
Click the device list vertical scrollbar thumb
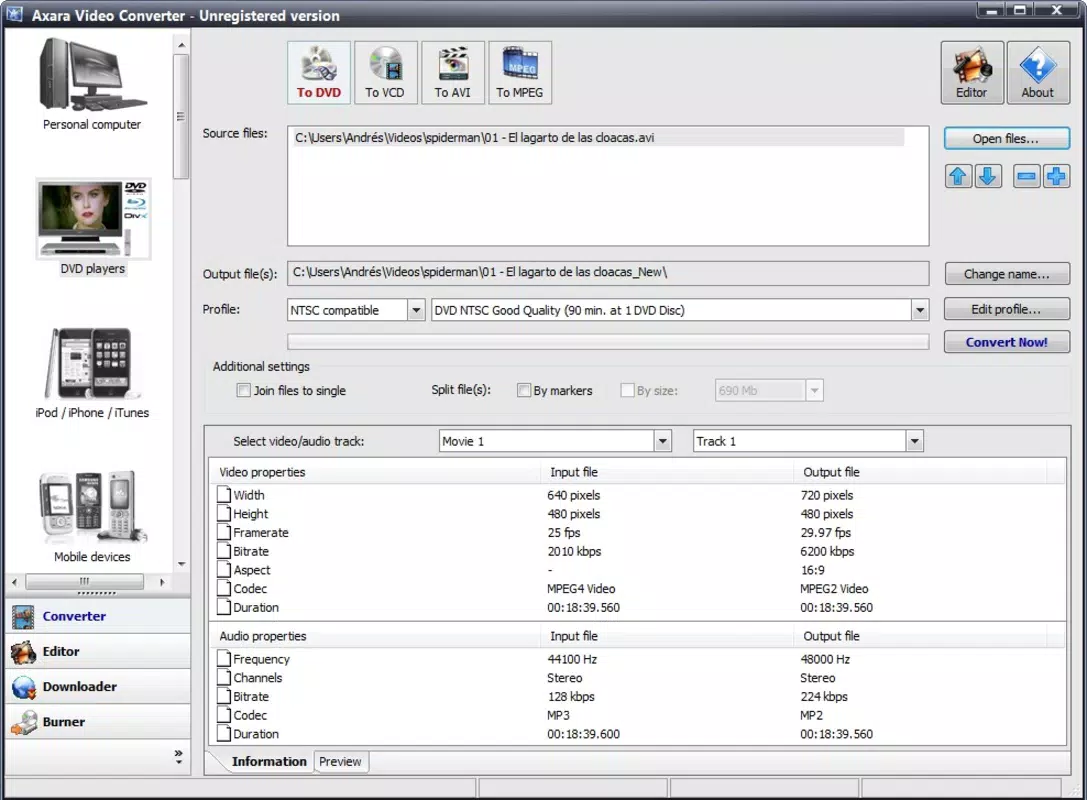(181, 116)
